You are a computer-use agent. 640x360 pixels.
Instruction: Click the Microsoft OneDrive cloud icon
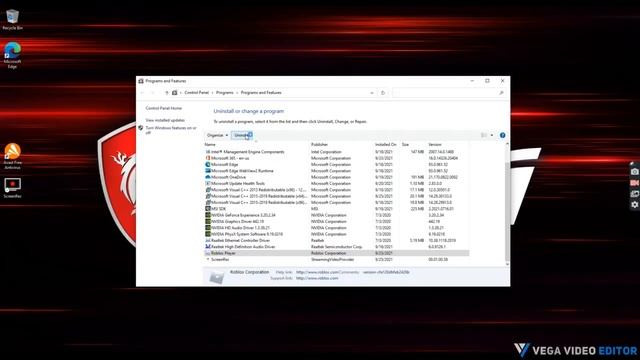(x=208, y=177)
